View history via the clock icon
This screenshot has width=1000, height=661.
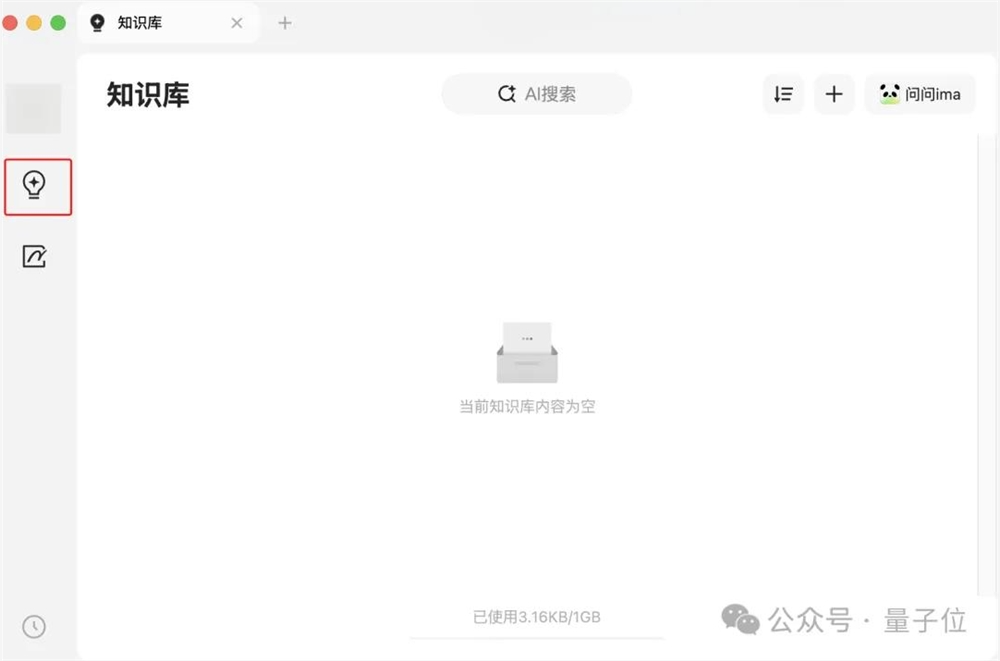pyautogui.click(x=34, y=627)
